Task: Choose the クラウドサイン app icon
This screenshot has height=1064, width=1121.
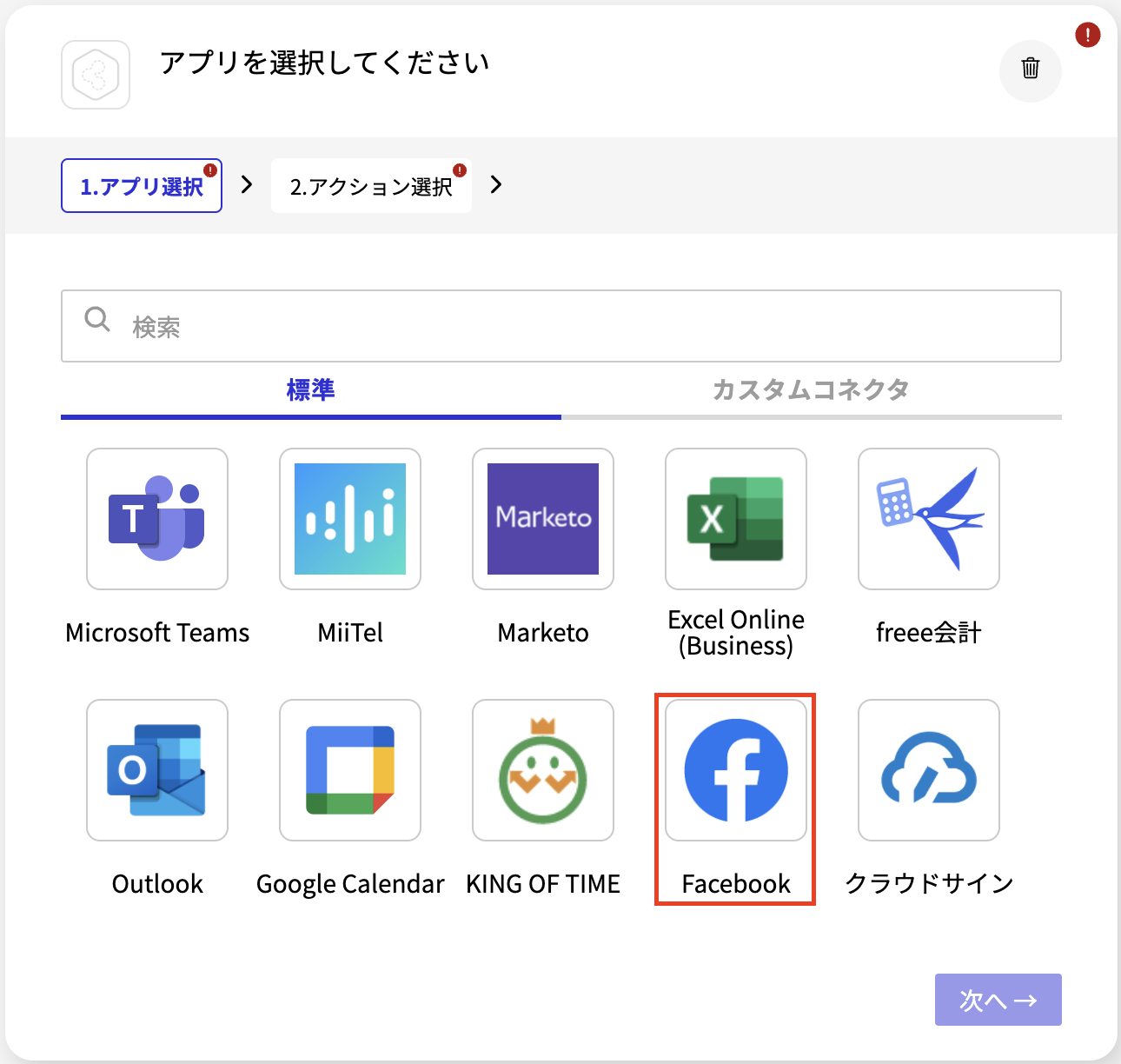Action: click(x=929, y=770)
